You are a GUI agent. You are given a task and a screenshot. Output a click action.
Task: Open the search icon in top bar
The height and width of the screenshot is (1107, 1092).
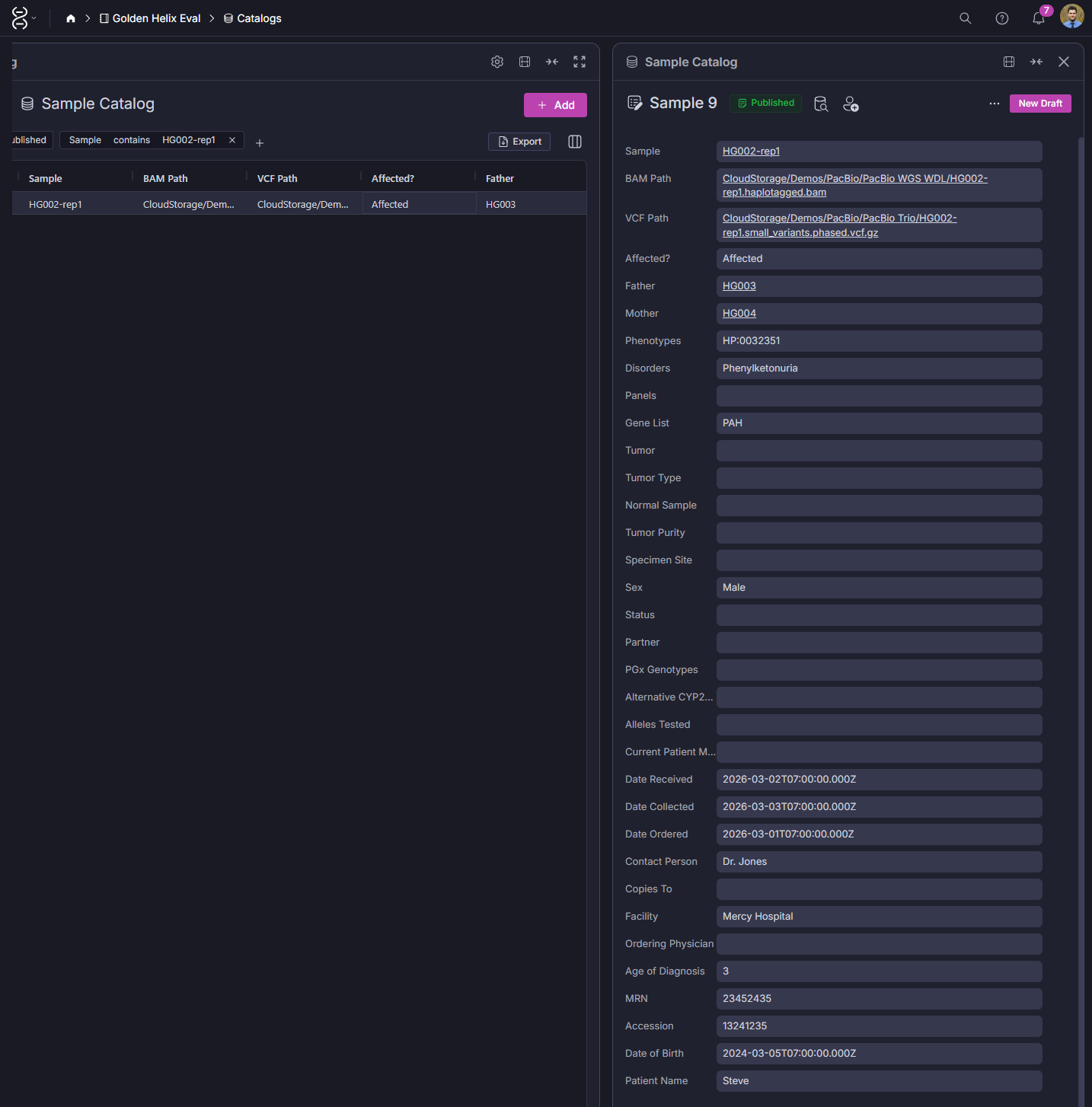click(965, 18)
